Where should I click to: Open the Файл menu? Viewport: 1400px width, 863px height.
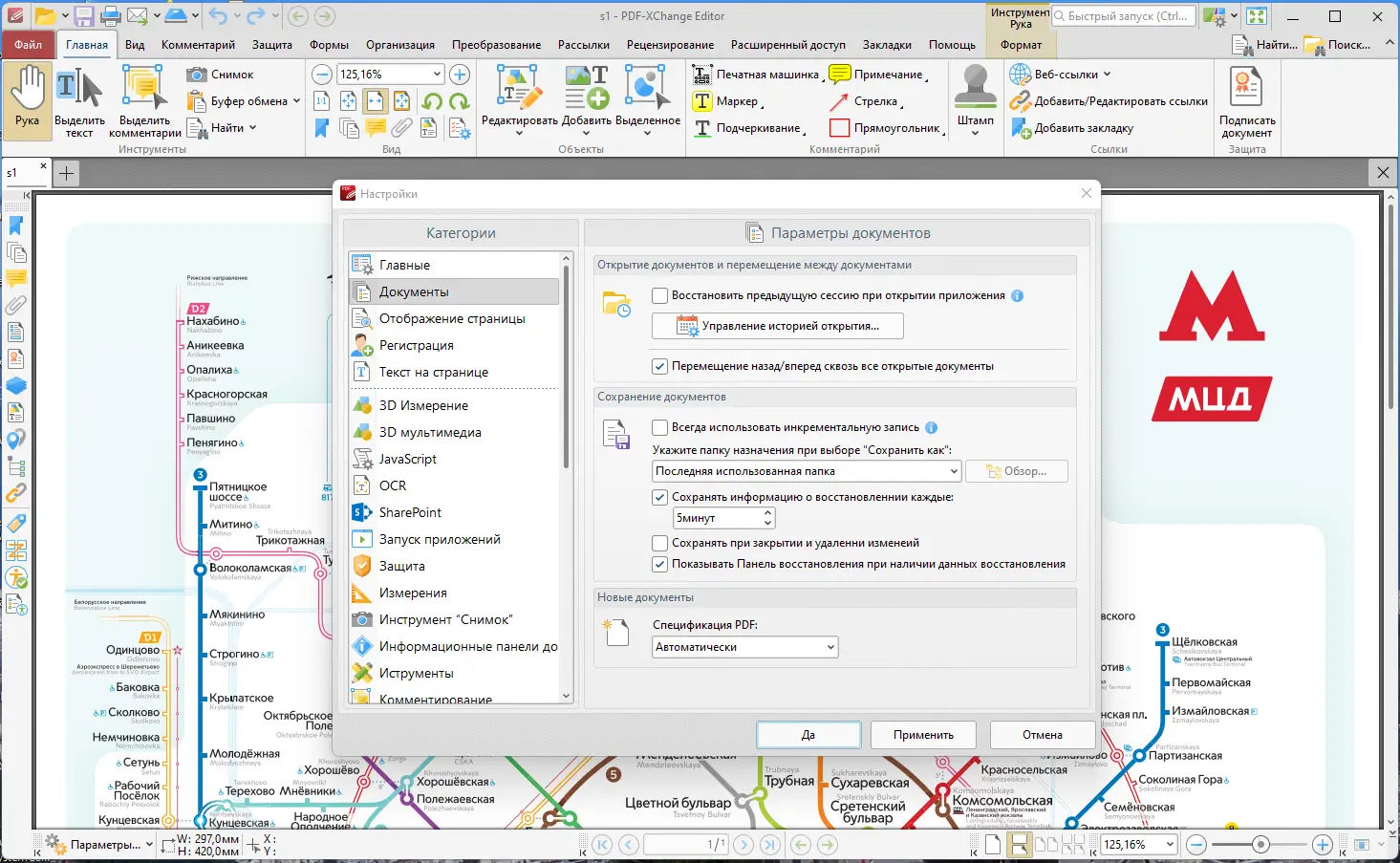click(28, 45)
